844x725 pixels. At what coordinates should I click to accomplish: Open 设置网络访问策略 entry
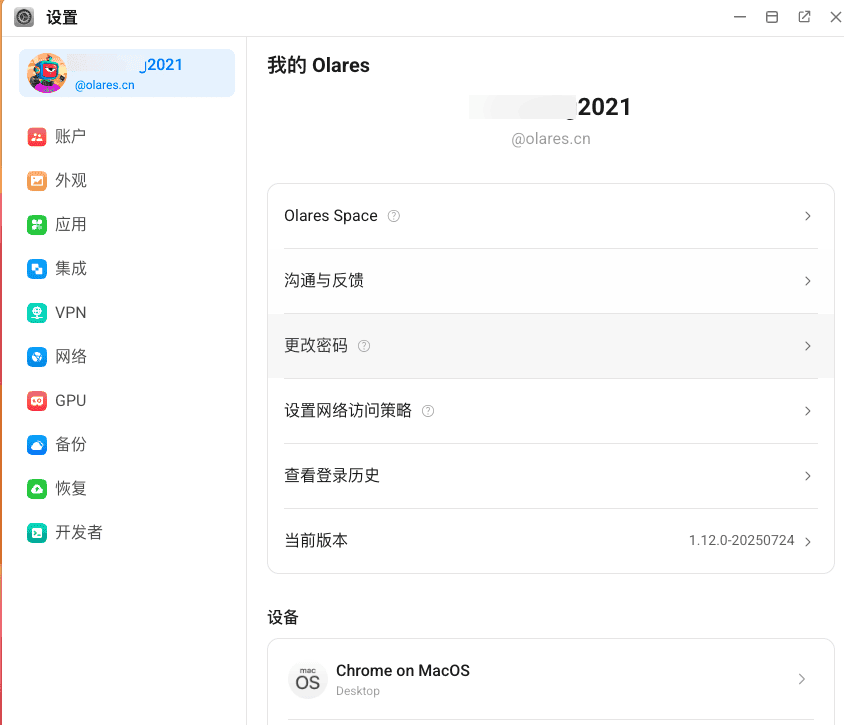[x=551, y=411]
